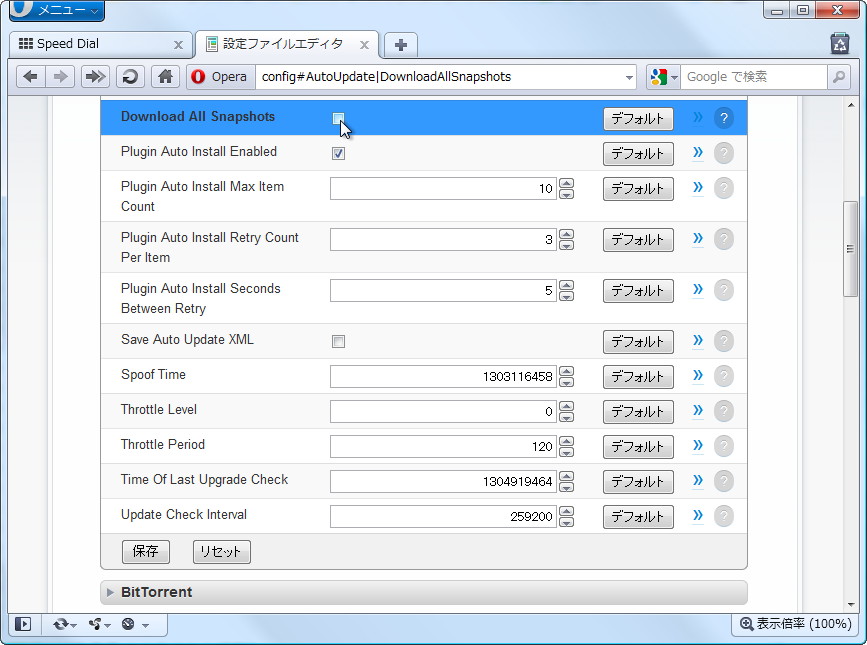867x645 pixels.
Task: Close the 設定ファイルエディタ tab
Action: pyautogui.click(x=364, y=45)
